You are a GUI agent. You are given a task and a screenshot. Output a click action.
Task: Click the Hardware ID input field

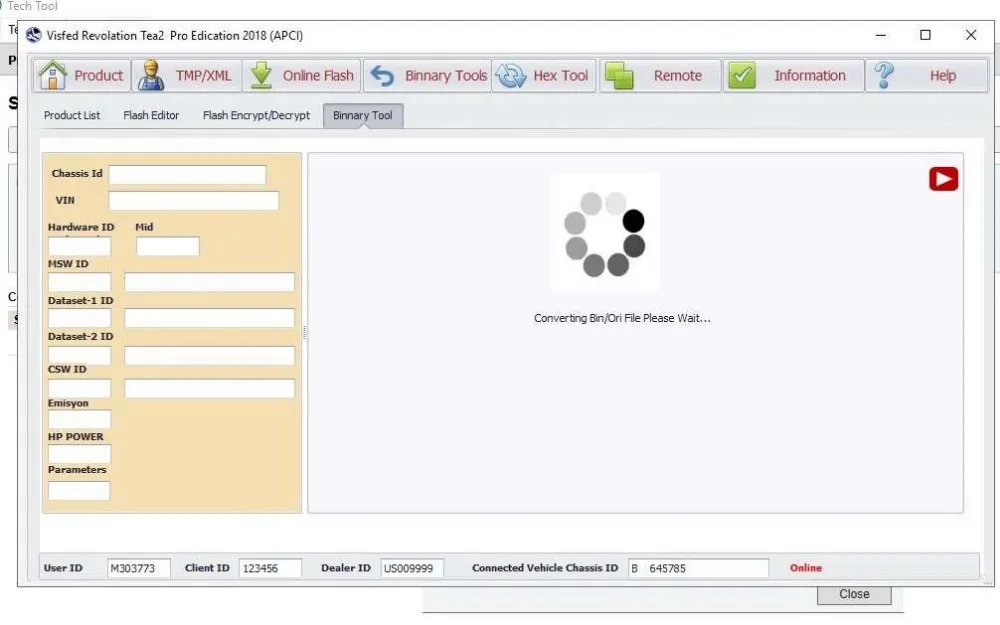pyautogui.click(x=79, y=246)
